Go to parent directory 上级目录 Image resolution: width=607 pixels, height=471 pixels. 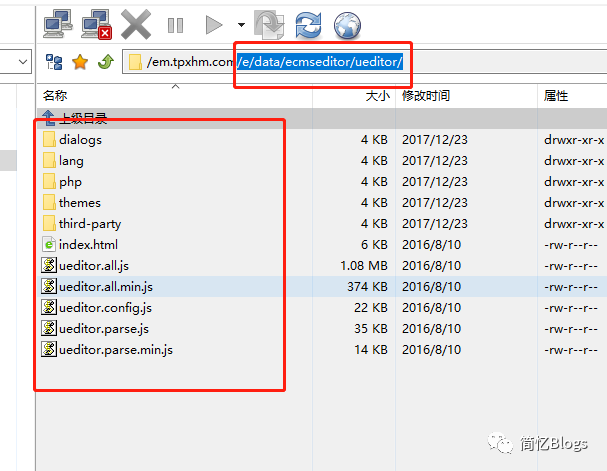[x=82, y=118]
